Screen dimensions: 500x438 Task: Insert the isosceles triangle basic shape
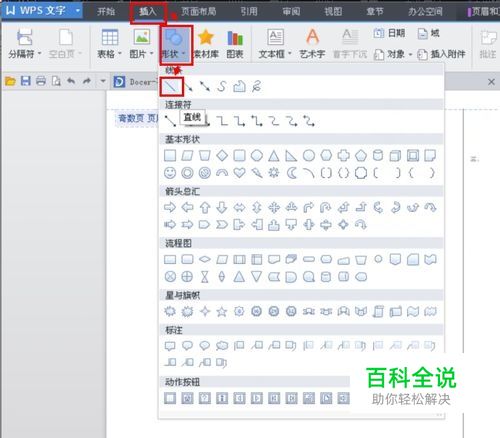click(x=274, y=156)
